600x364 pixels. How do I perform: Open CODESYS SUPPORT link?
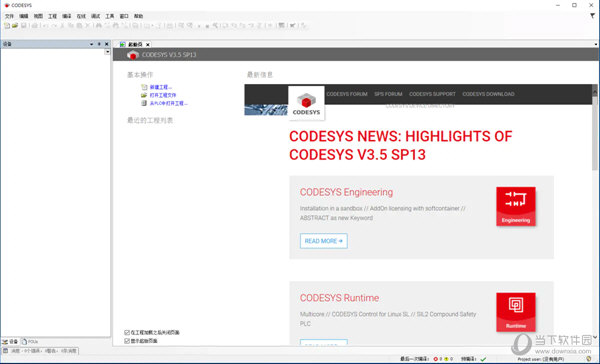tap(432, 94)
